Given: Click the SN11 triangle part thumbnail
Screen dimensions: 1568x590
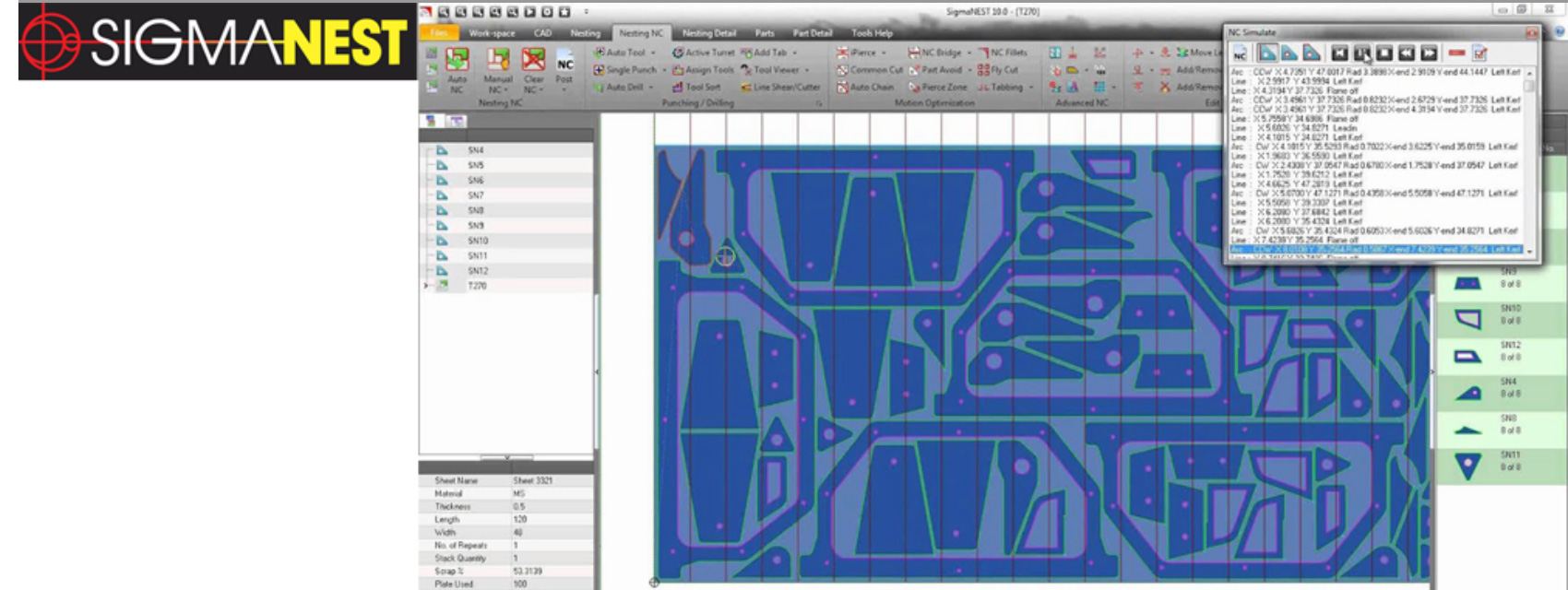Looking at the screenshot, I should click(1467, 466).
